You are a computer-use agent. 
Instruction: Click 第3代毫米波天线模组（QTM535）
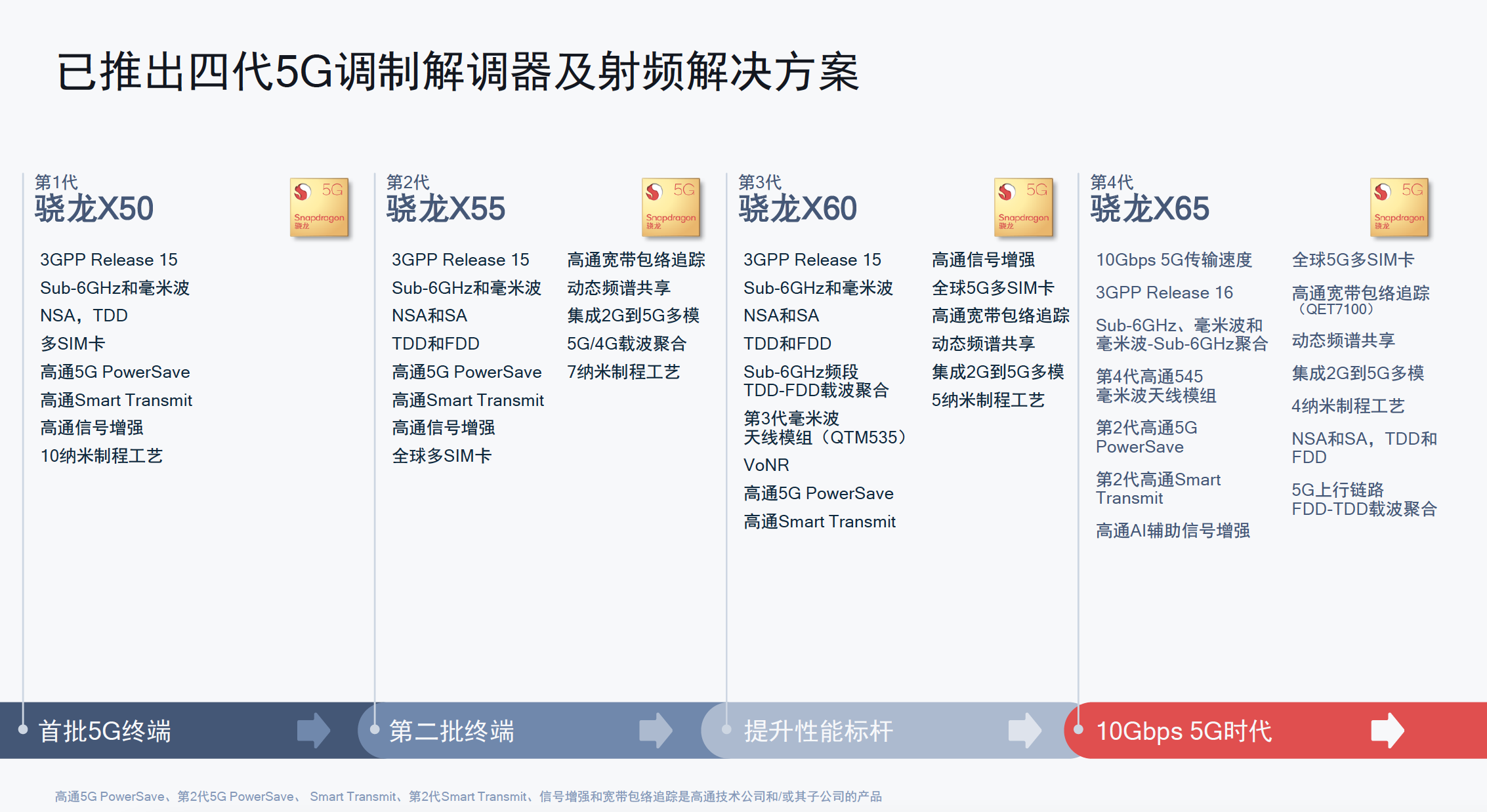tap(825, 428)
